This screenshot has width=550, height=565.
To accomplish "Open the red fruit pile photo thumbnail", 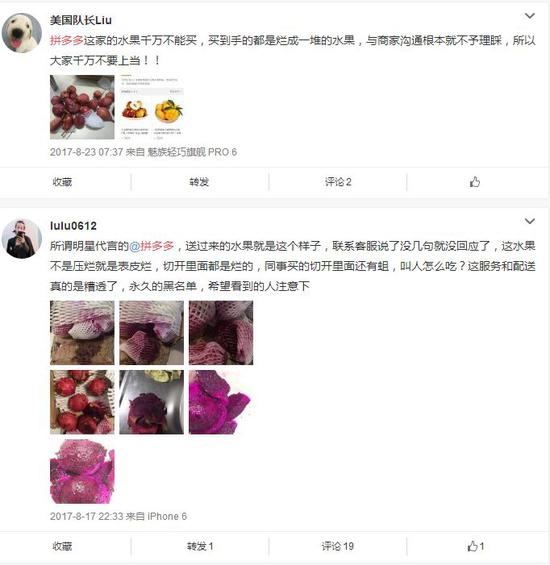I will (82, 107).
